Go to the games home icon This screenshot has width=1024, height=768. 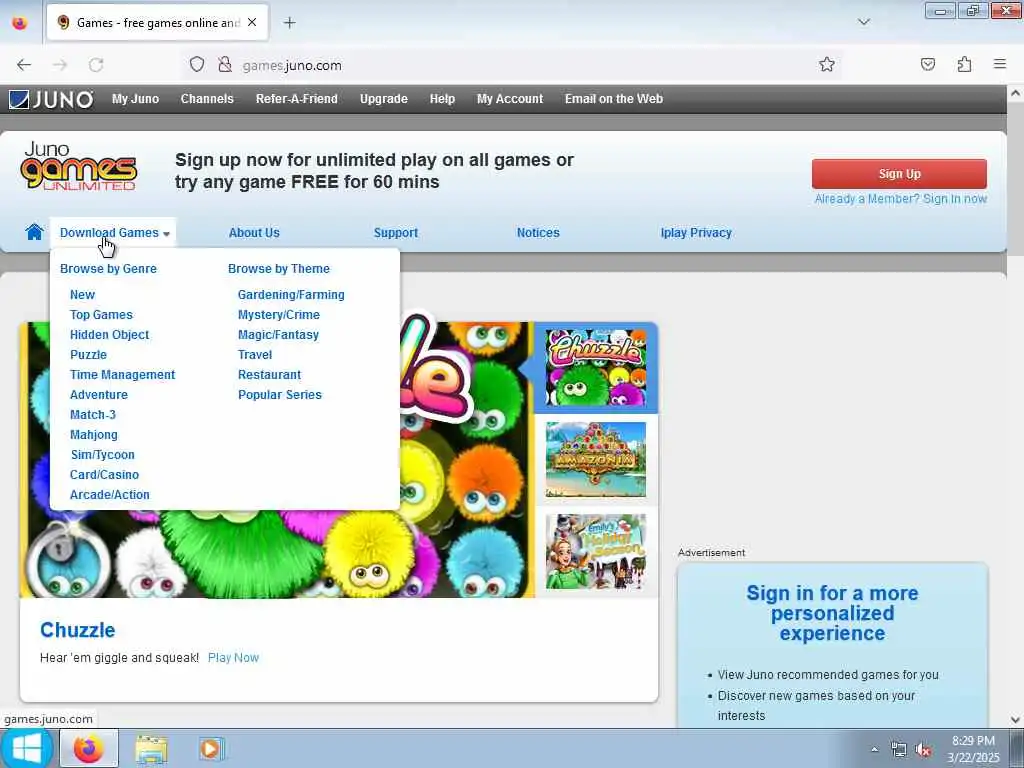tap(34, 232)
